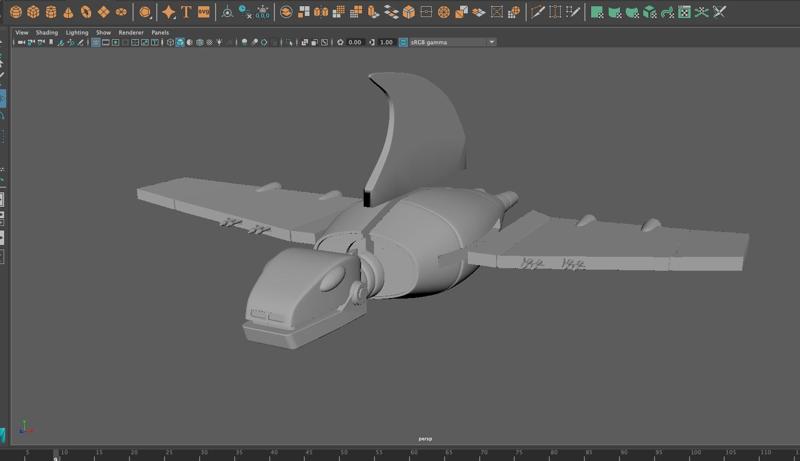
Task: Click the exposure value field 0.00
Action: click(355, 42)
